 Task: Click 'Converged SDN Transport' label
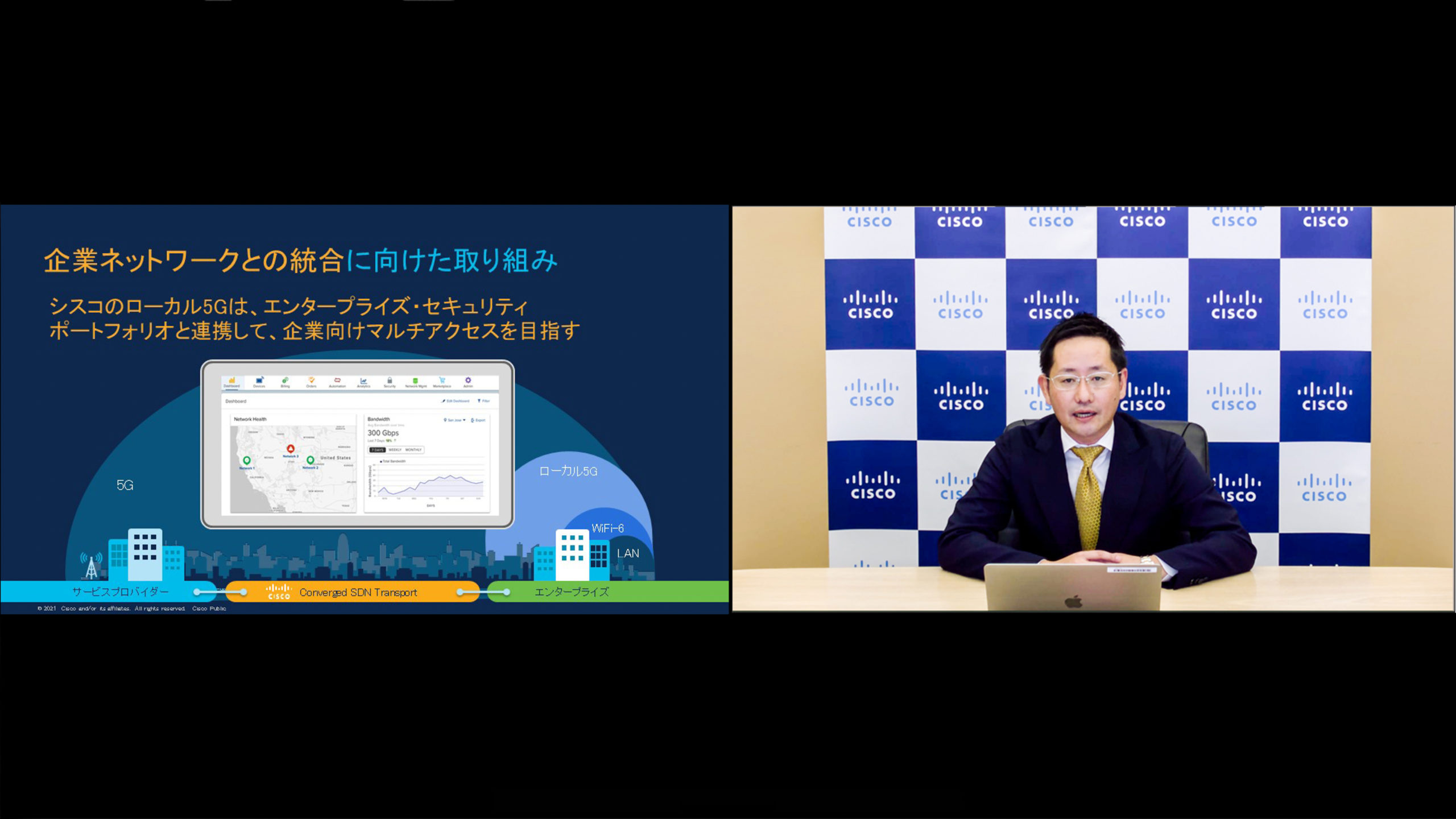[358, 593]
